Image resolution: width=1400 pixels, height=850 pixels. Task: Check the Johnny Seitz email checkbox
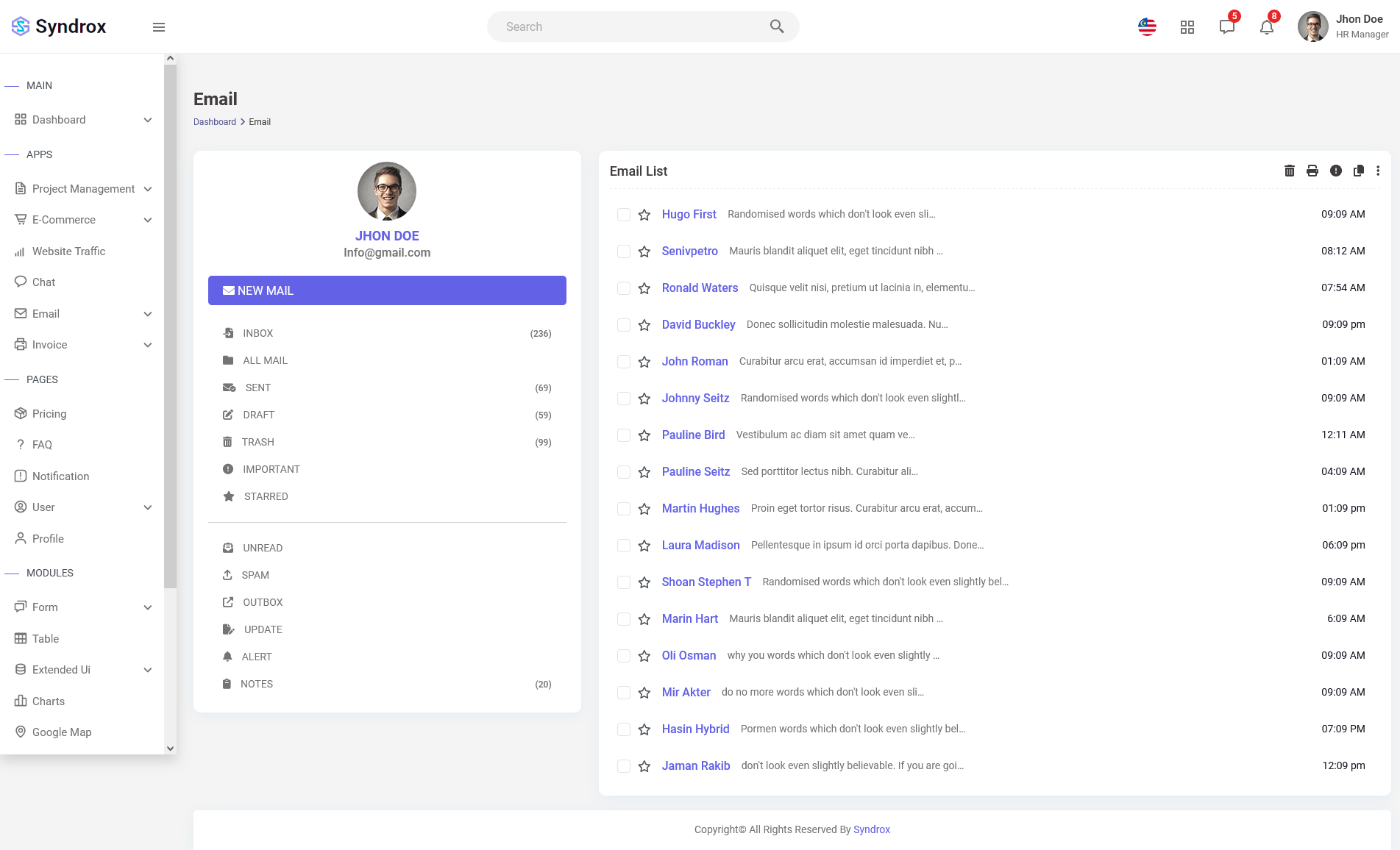click(x=624, y=399)
